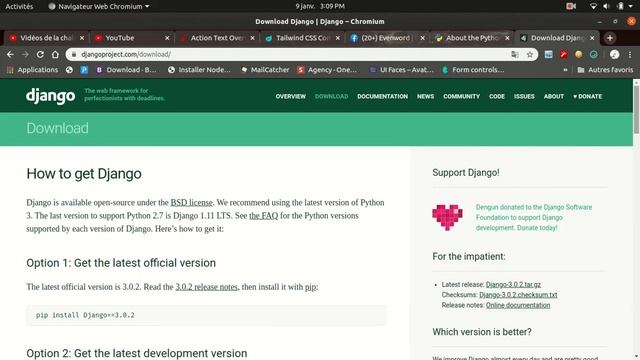The width and height of the screenshot is (640, 360).
Task: Open the About nav item
Action: click(x=553, y=96)
